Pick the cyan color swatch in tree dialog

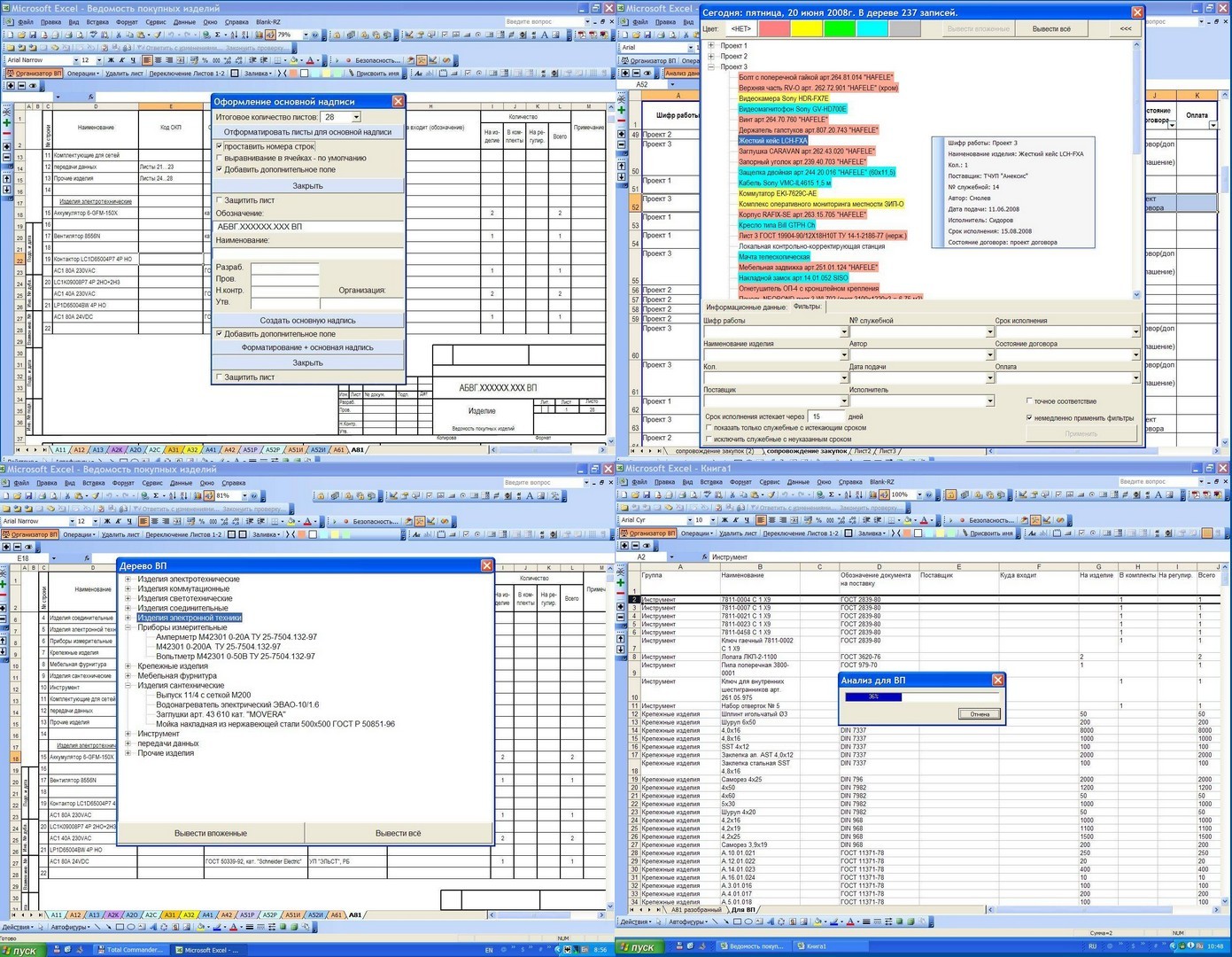tap(872, 28)
